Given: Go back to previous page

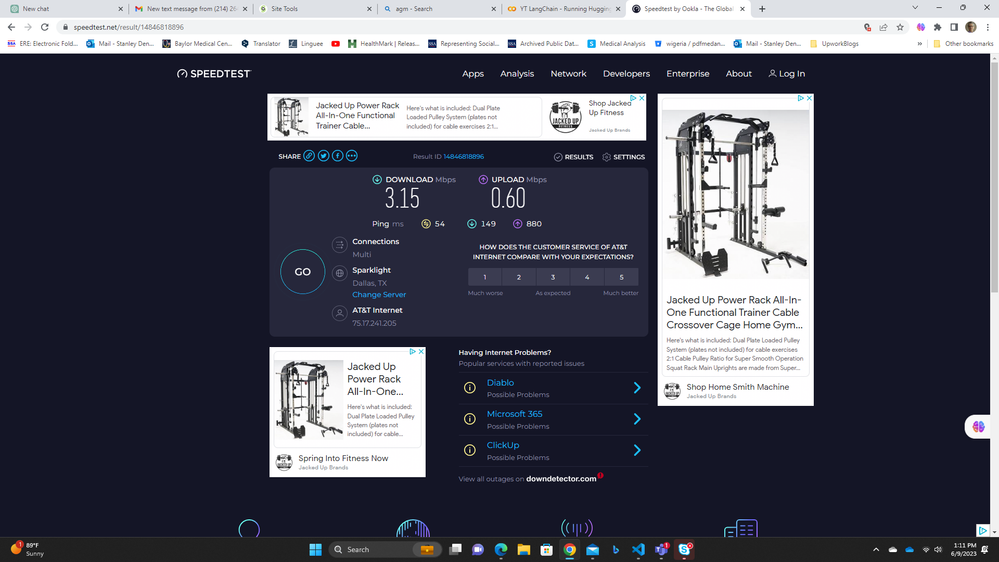Looking at the screenshot, I should click(x=11, y=27).
